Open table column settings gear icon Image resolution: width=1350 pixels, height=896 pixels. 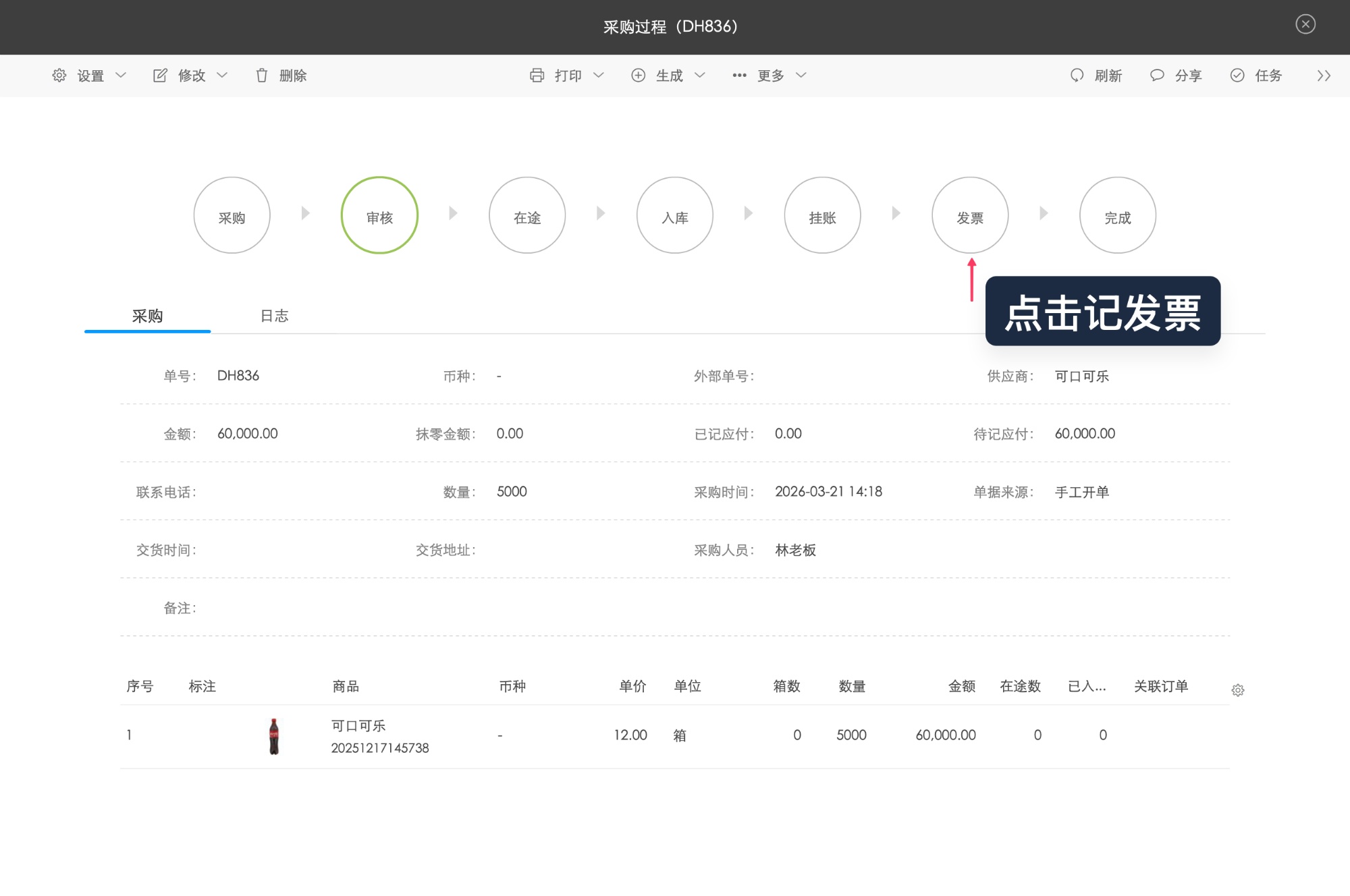[1239, 690]
